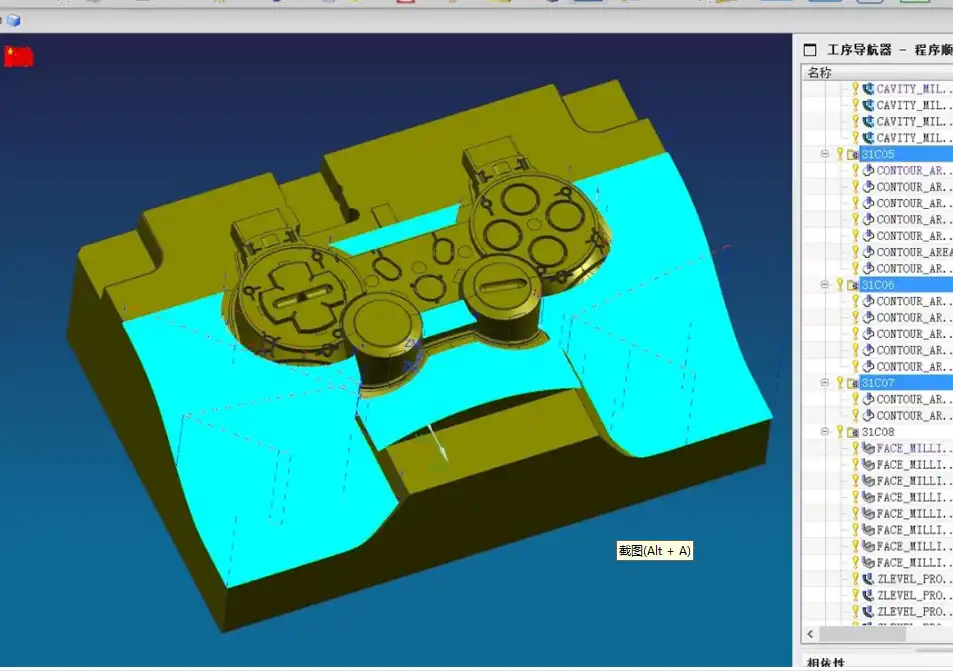The width and height of the screenshot is (953, 671).
Task: Click the small blue cube icon at top left
Action: (13, 20)
